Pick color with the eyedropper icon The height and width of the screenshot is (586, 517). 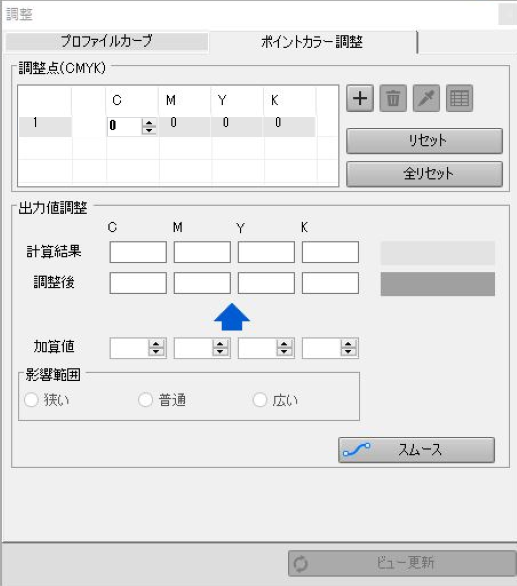pyautogui.click(x=426, y=99)
